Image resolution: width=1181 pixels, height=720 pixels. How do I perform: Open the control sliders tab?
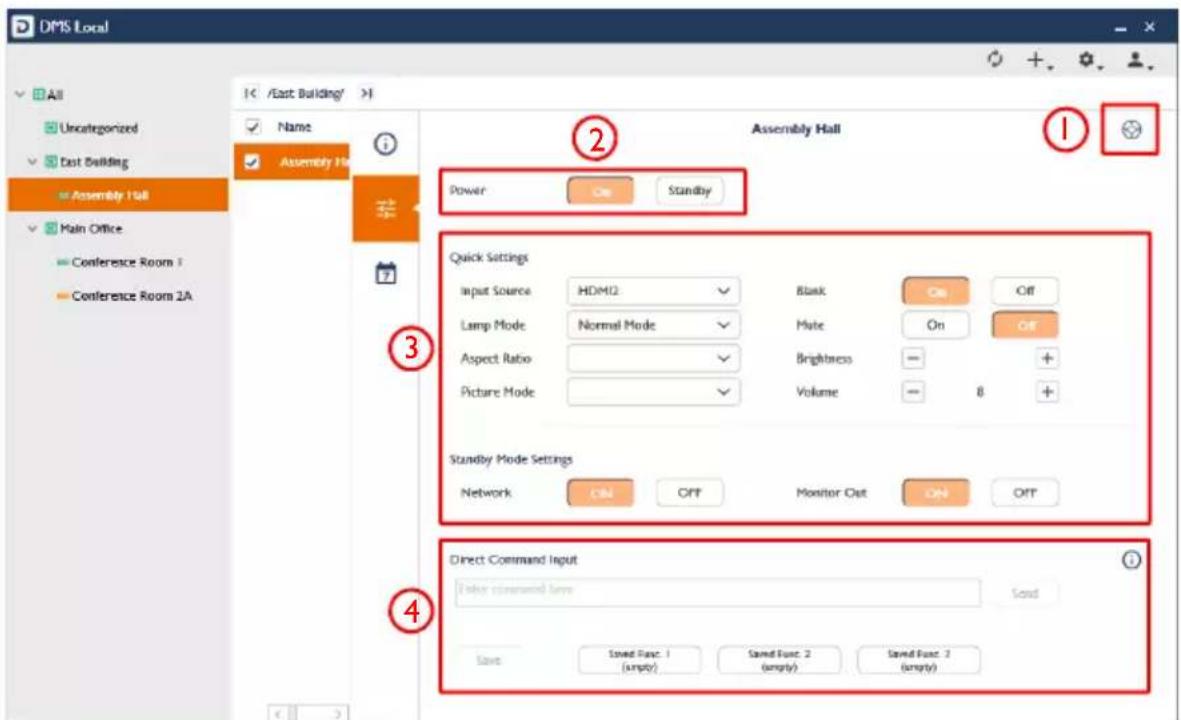[x=386, y=208]
